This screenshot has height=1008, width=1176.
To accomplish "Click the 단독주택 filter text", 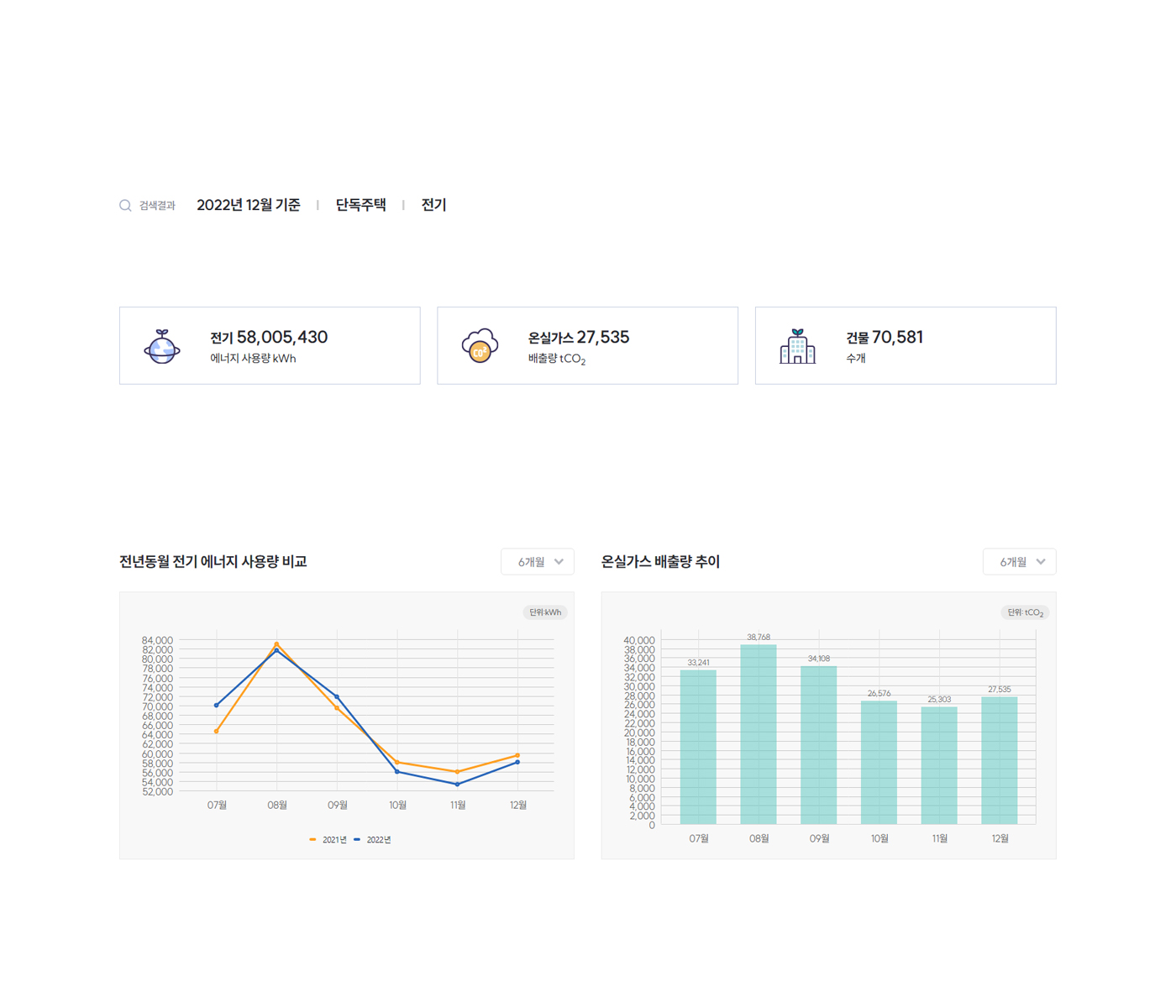I will click(x=361, y=205).
